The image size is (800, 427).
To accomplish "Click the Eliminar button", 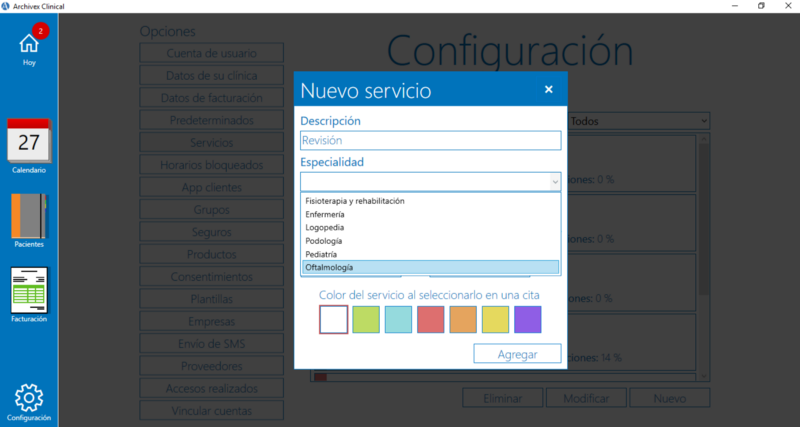I will click(503, 398).
